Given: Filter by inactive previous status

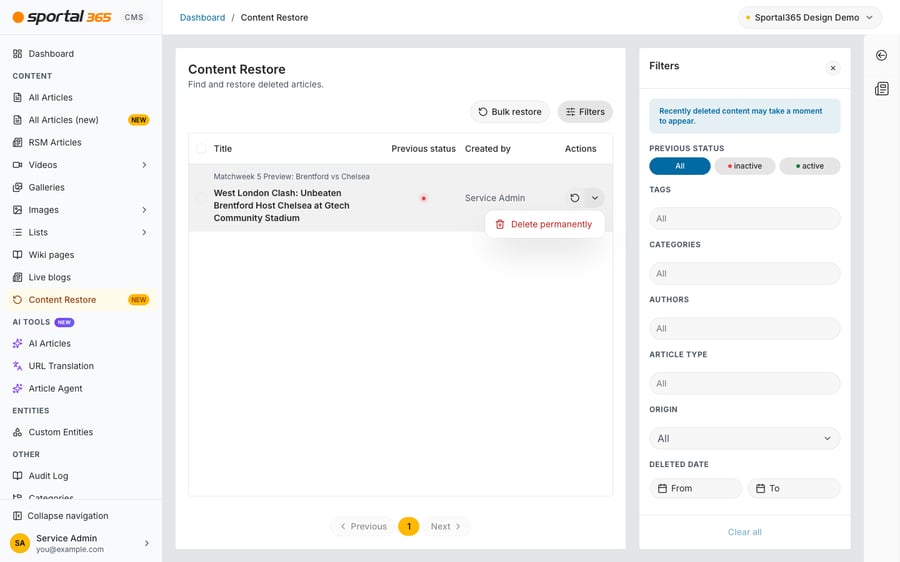Looking at the screenshot, I should pyautogui.click(x=745, y=166).
